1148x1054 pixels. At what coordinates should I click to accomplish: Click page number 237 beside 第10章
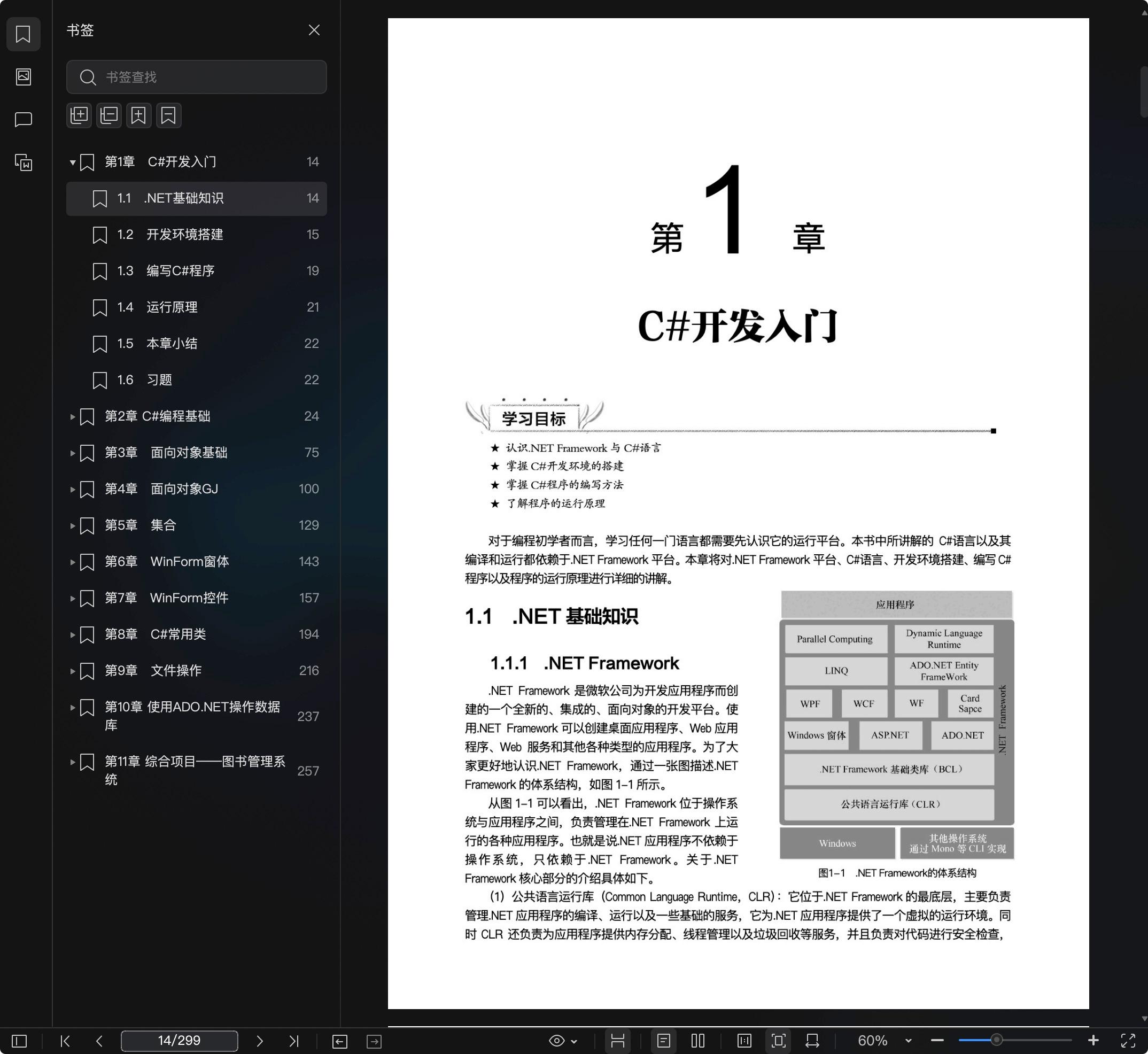308,716
